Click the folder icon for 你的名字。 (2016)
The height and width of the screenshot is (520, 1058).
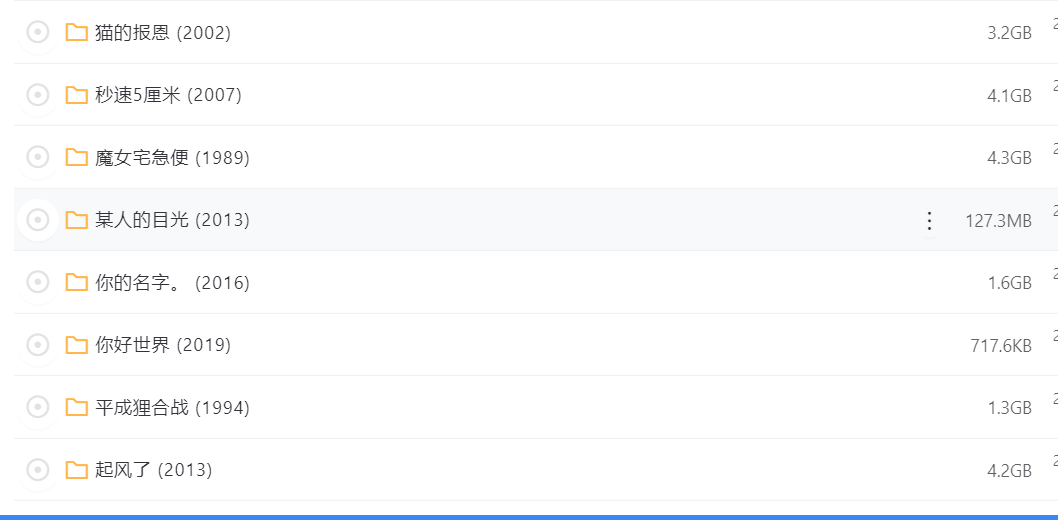coord(76,283)
